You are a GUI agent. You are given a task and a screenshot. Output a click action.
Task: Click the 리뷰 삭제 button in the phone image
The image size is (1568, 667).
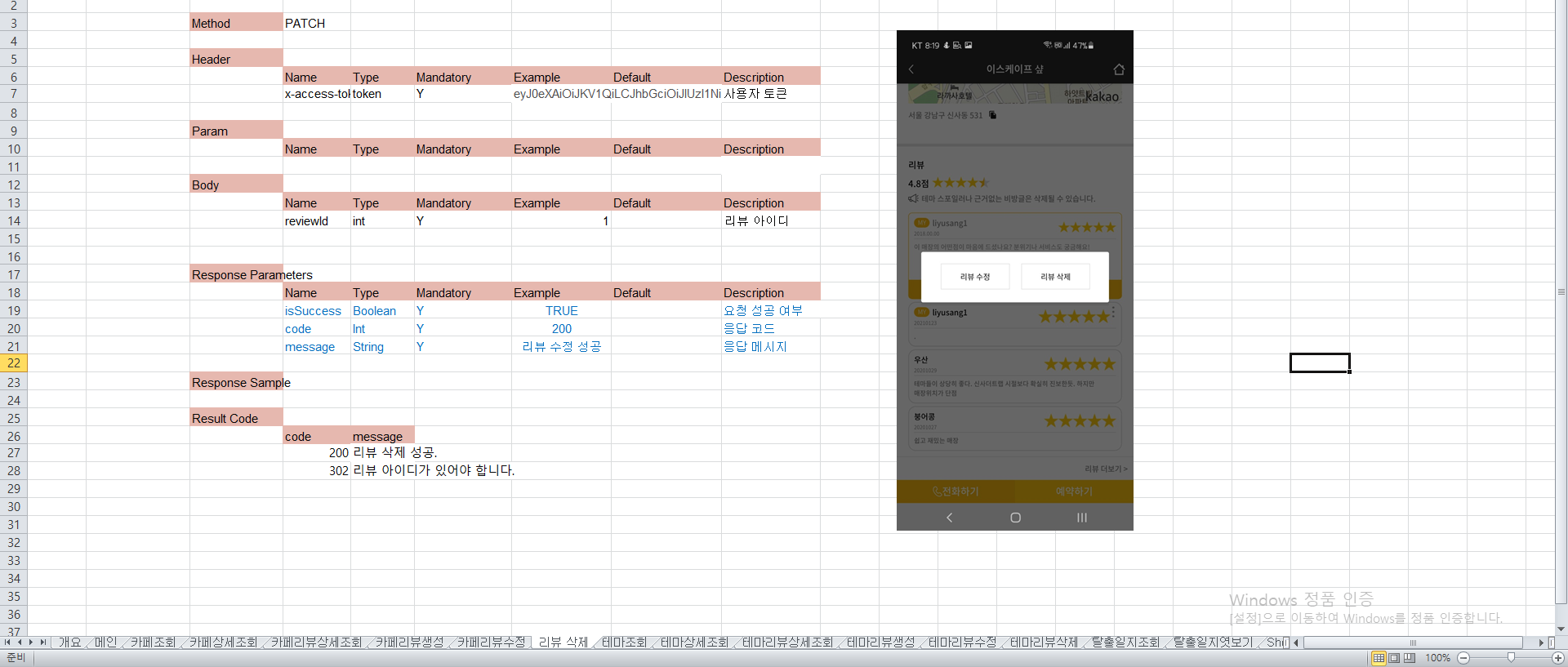point(1055,277)
